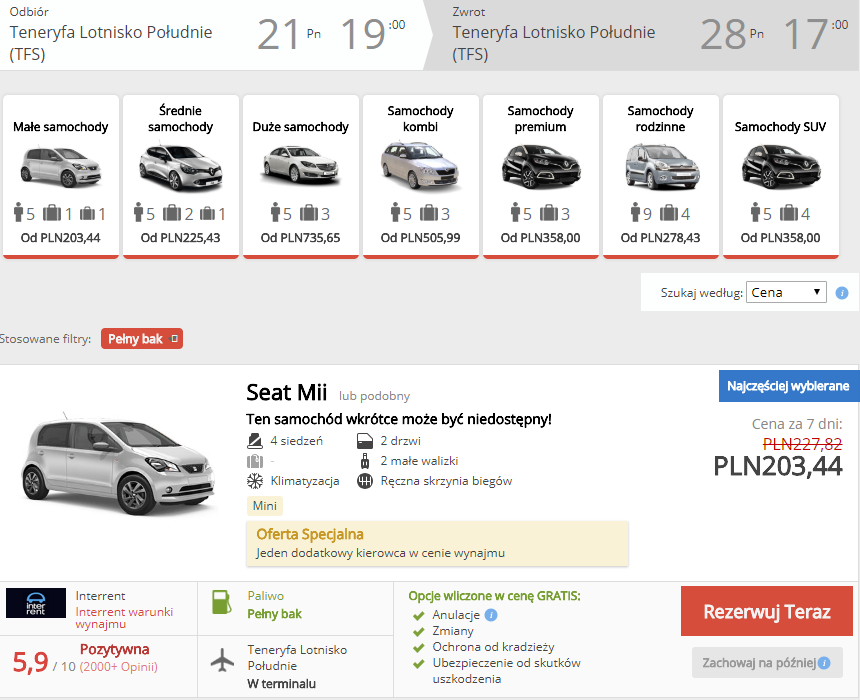Click the W terminalu location text

tap(282, 684)
